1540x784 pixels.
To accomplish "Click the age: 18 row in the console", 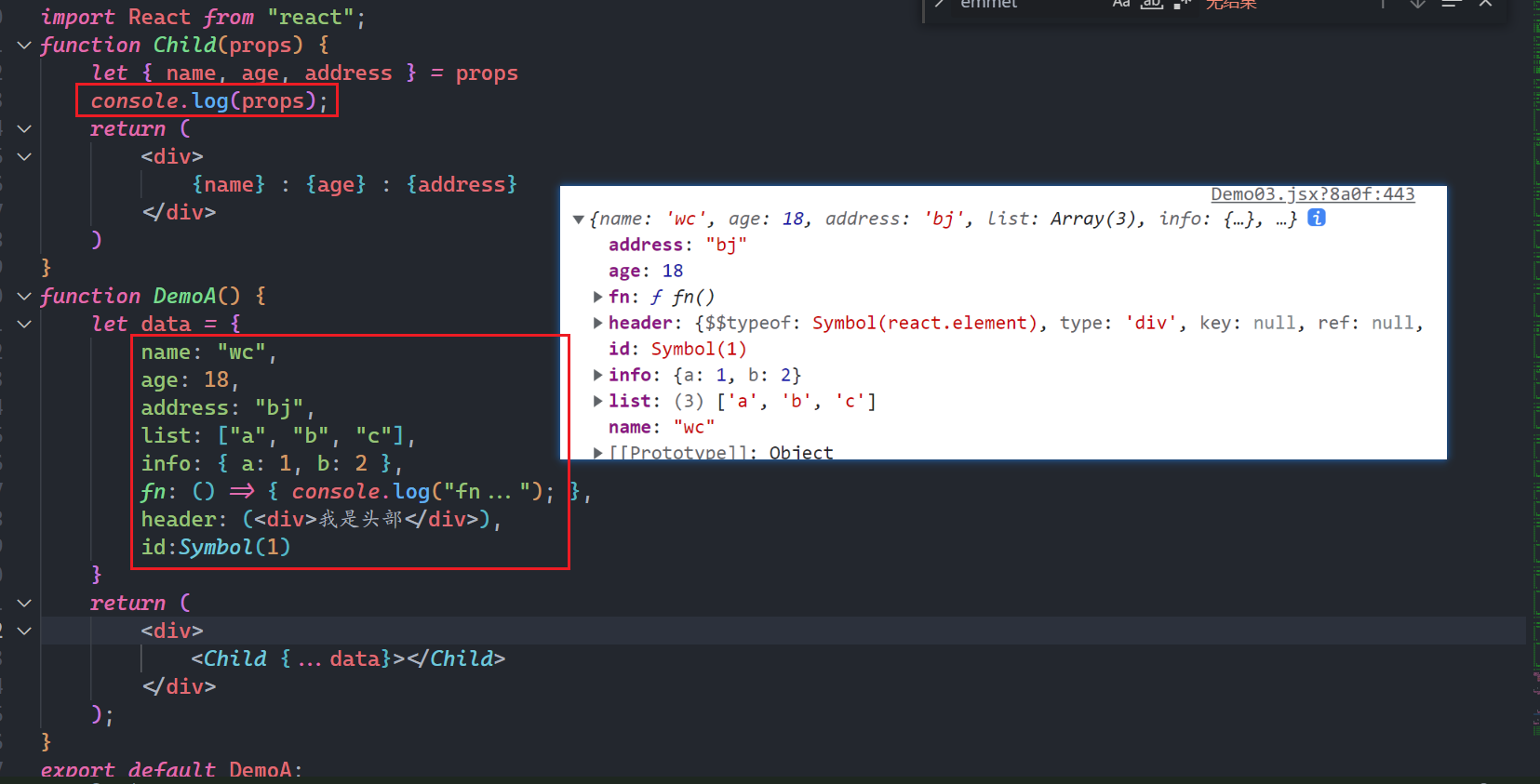I will pyautogui.click(x=646, y=271).
